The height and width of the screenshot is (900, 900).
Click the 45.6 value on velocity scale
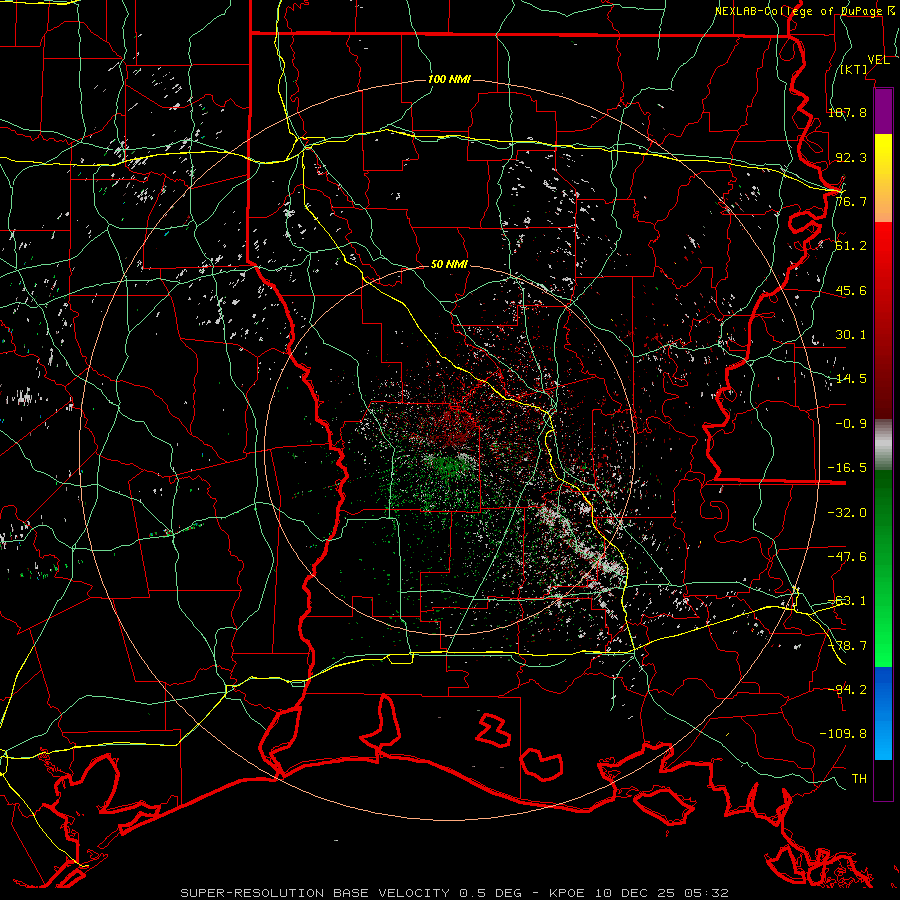click(851, 290)
